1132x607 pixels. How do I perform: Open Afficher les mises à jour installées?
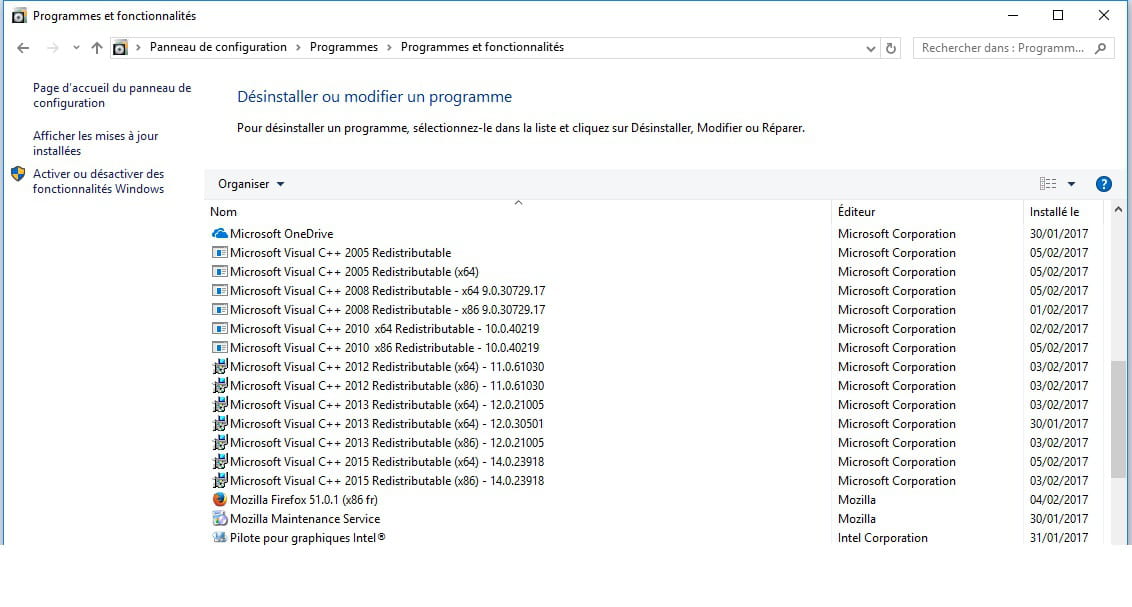click(x=95, y=143)
